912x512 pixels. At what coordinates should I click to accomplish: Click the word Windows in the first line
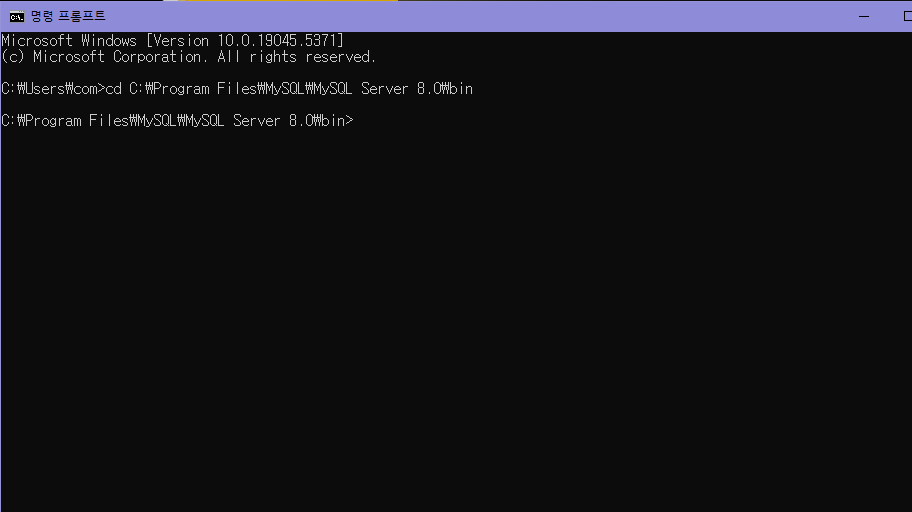(109, 41)
